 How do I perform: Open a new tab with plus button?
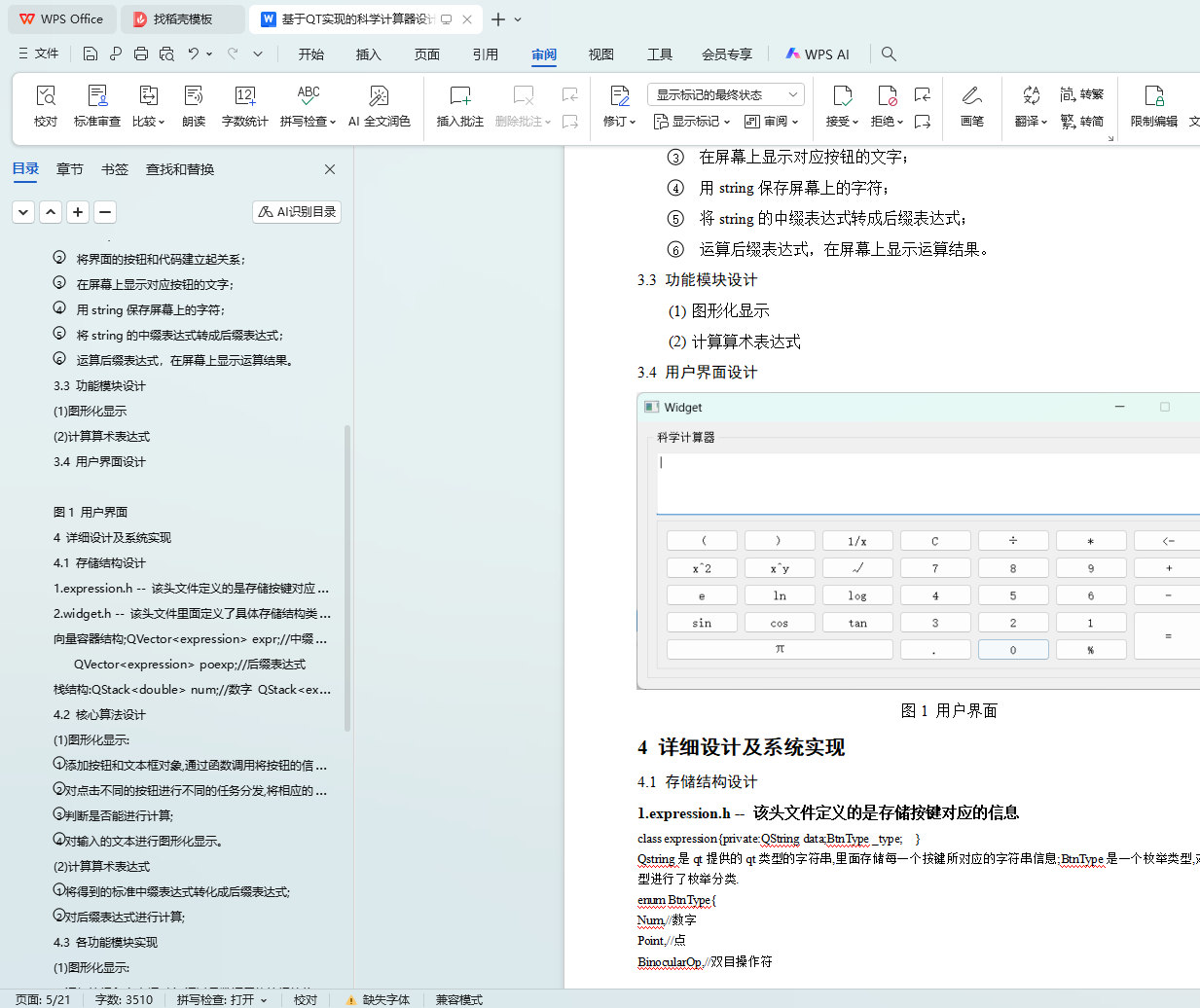(498, 19)
